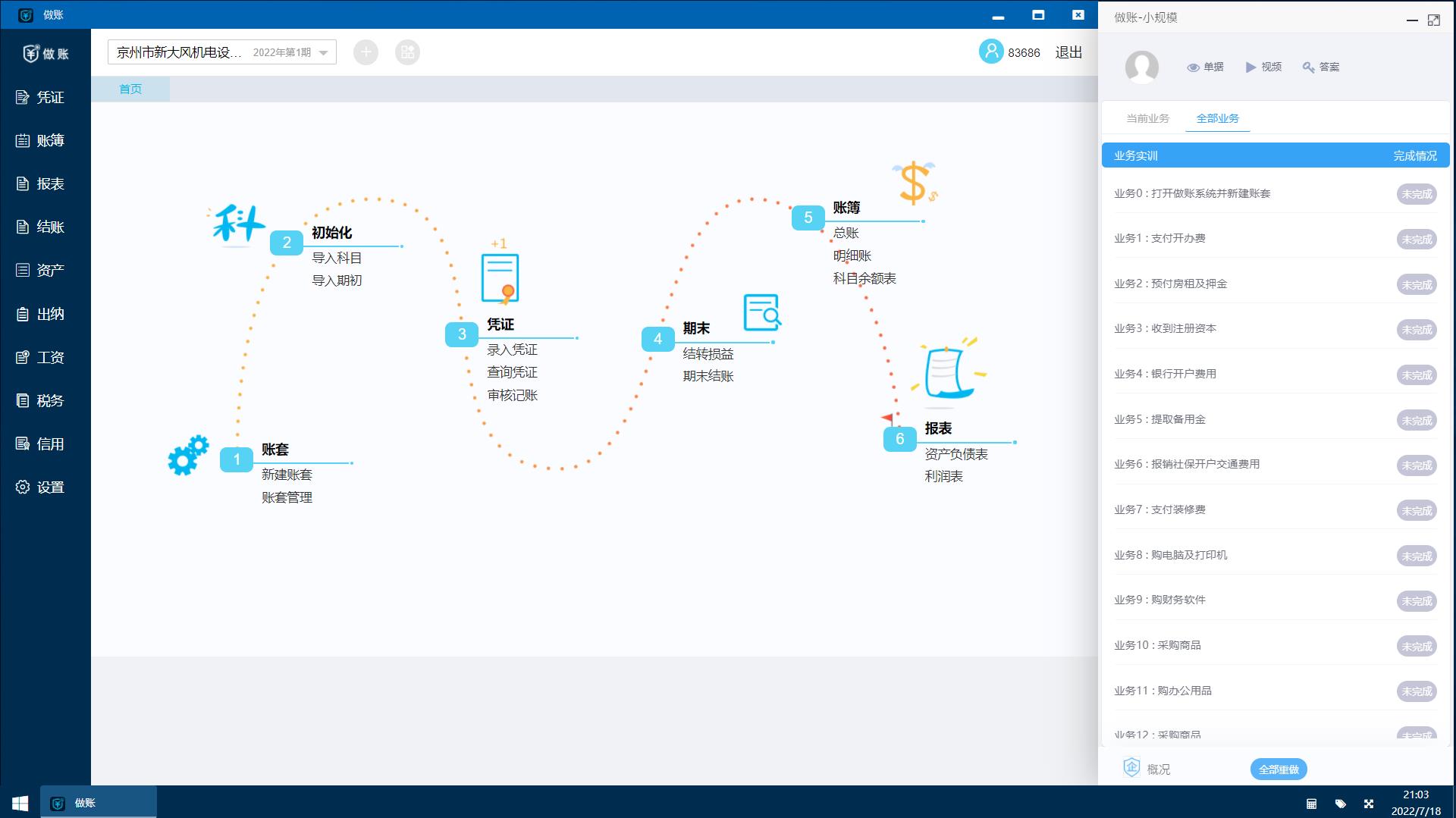Open the 结账 sidebar menu
Screen dimensions: 1456x818
point(41,227)
